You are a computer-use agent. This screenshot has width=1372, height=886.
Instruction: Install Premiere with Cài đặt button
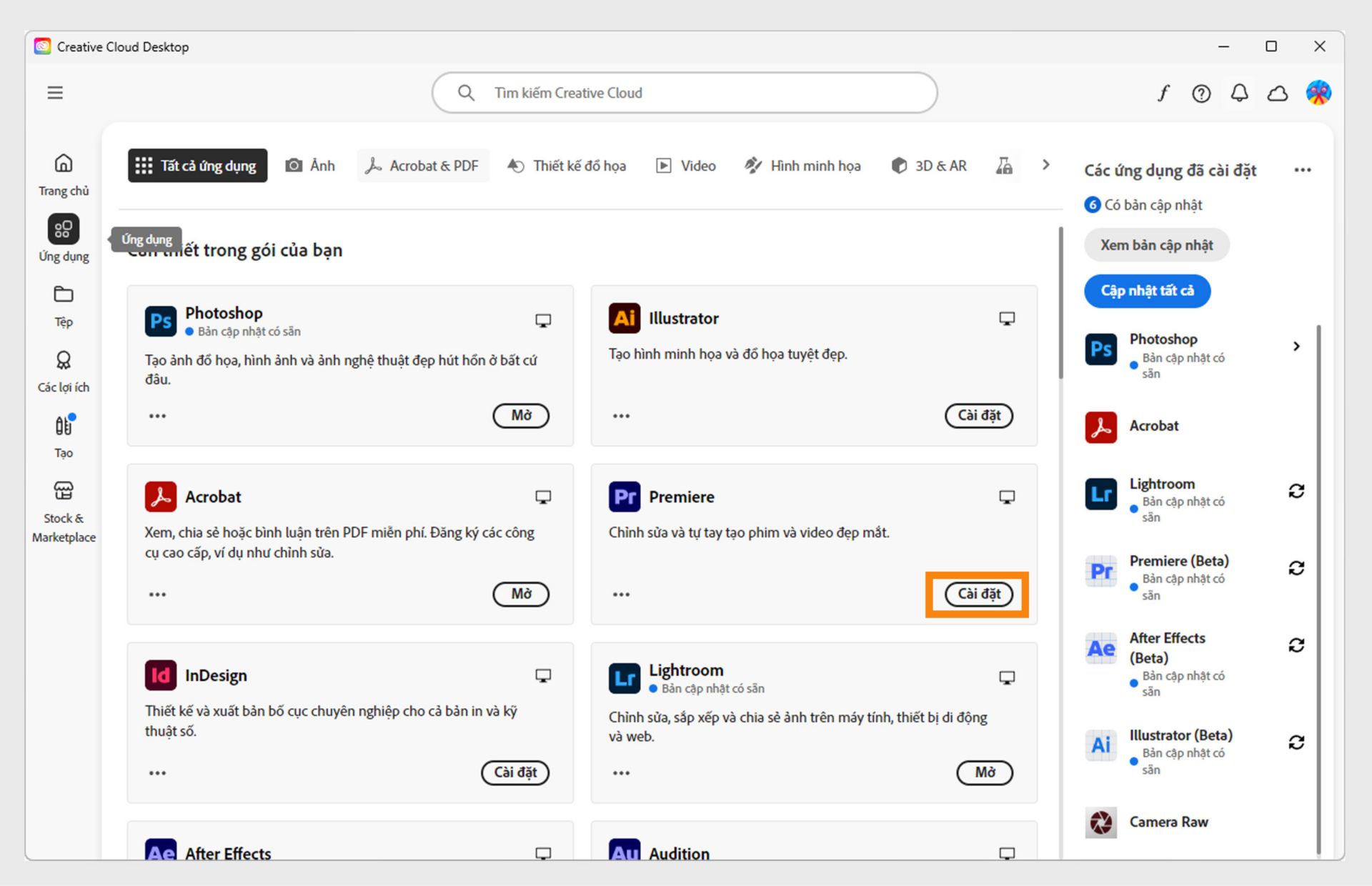[979, 594]
